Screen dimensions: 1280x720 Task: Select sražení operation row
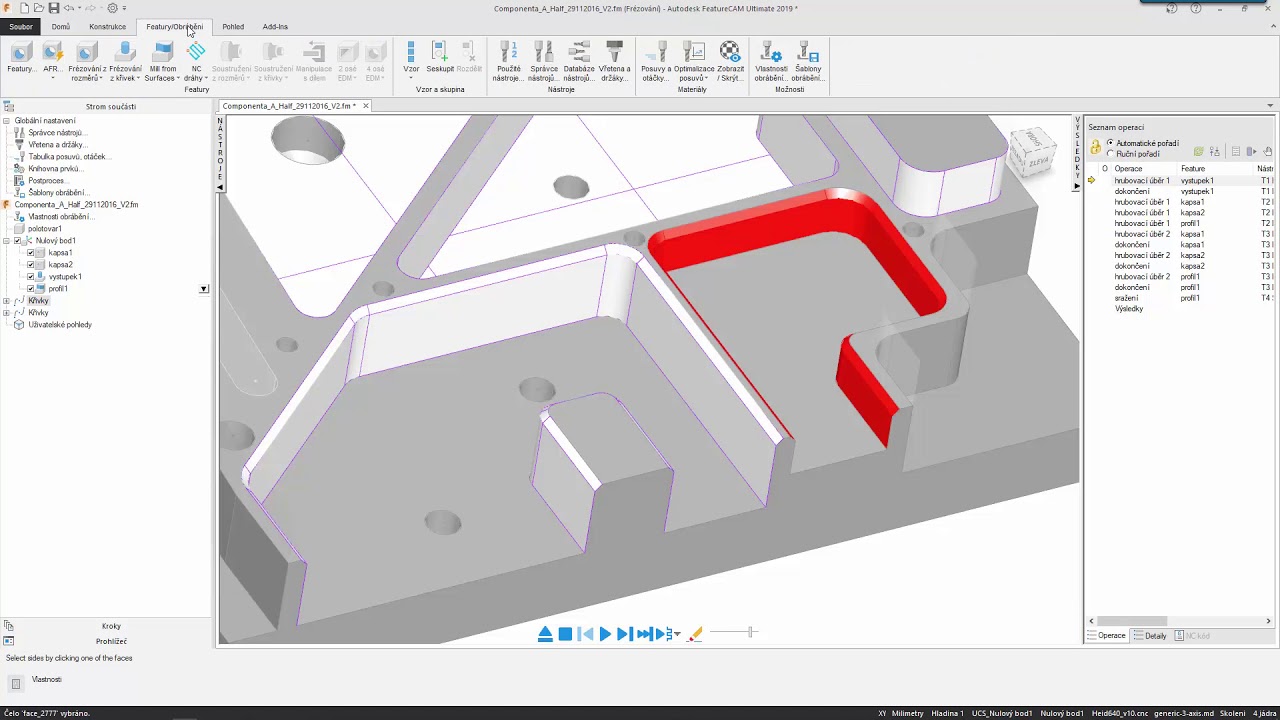tap(1180, 298)
